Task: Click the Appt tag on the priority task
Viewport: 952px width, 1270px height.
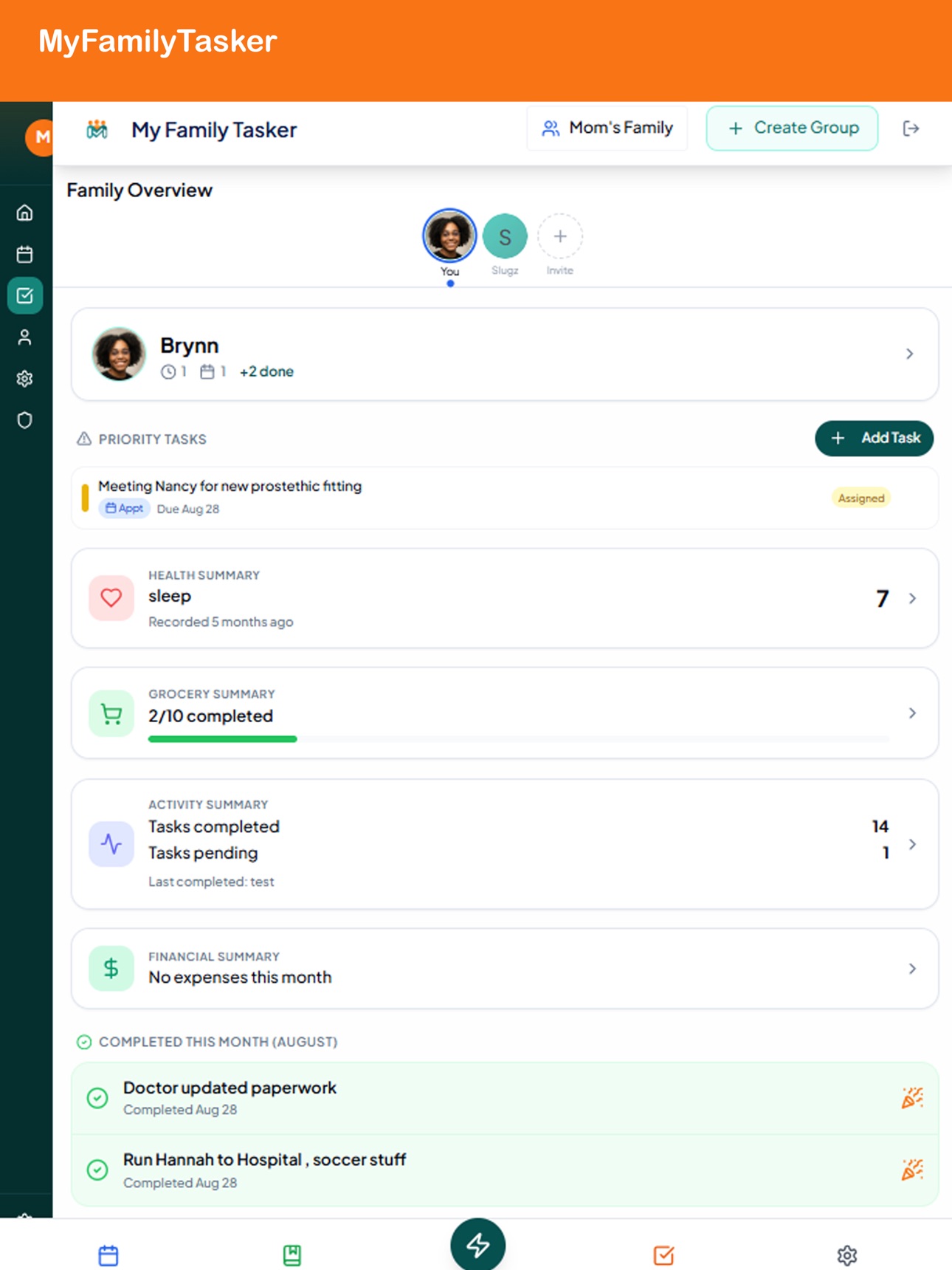Action: coord(124,509)
